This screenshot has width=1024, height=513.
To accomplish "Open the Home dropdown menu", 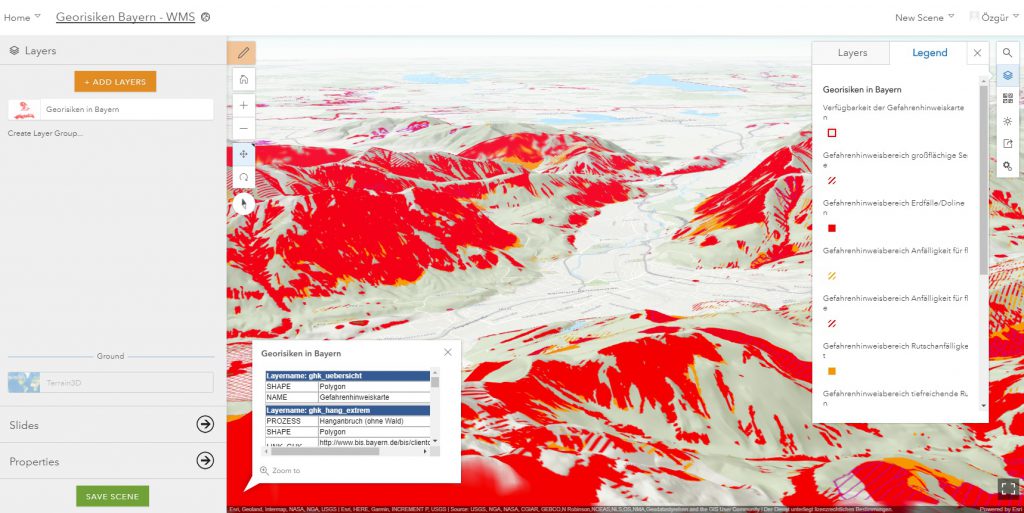I will 22,18.
